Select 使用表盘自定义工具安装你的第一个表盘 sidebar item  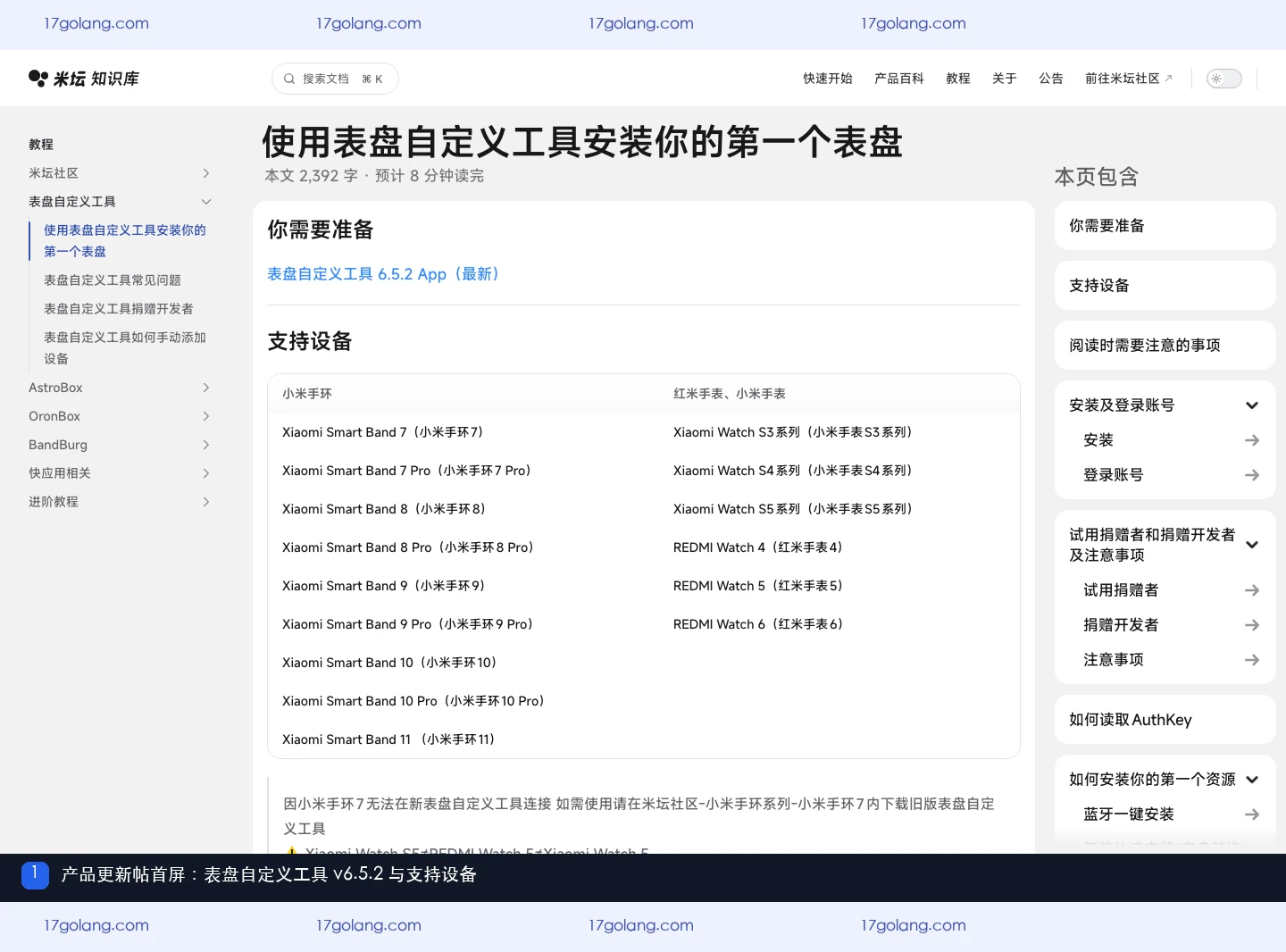point(125,241)
